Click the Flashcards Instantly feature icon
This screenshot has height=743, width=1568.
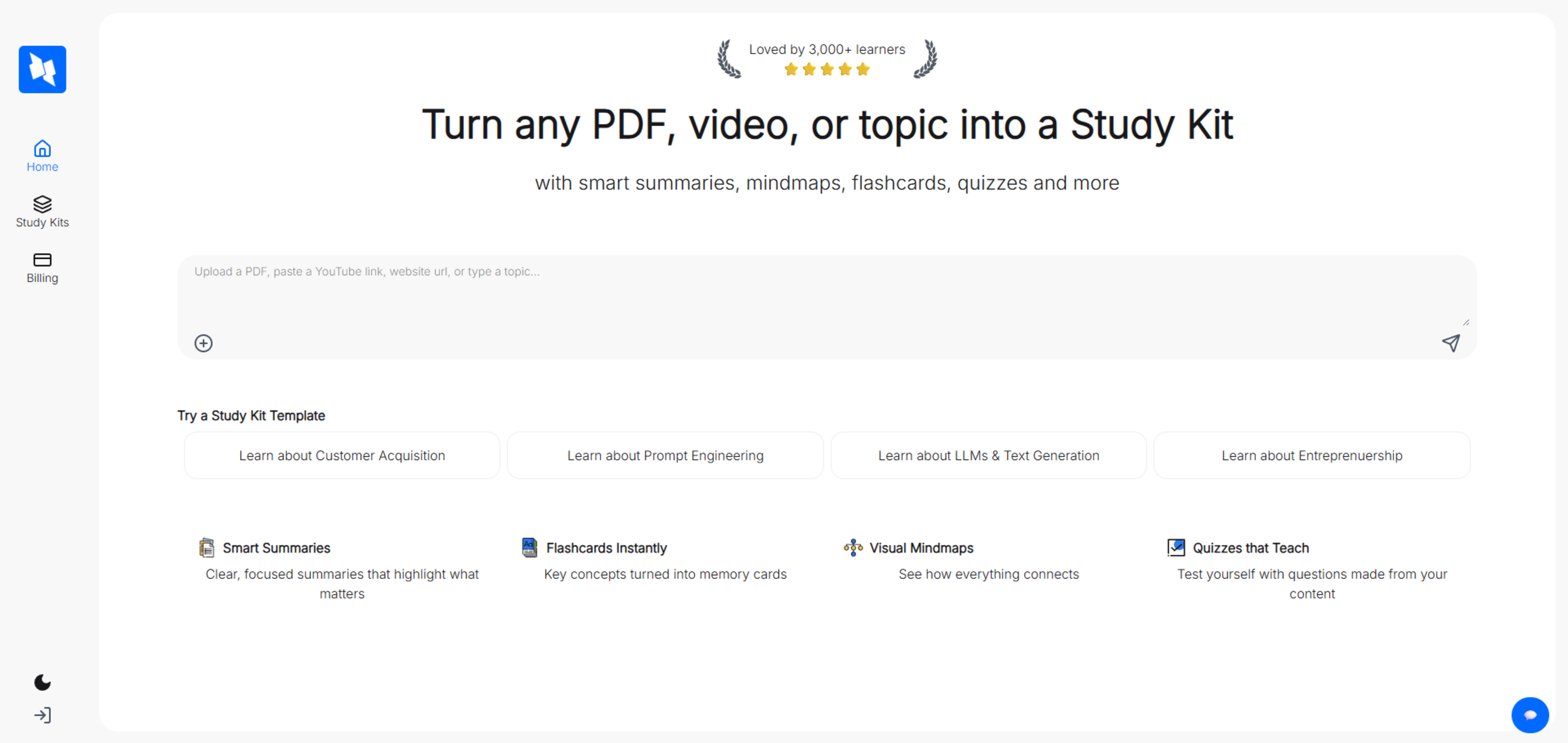coord(530,548)
